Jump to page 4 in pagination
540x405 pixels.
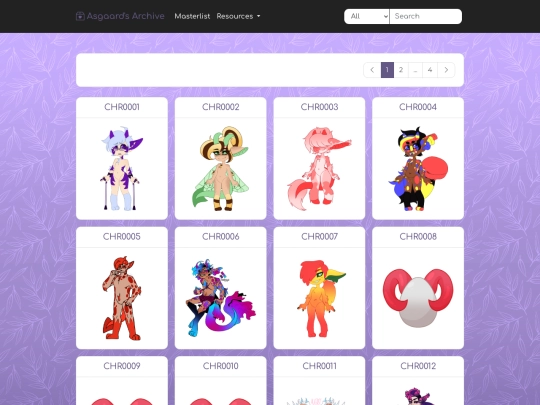(x=430, y=70)
